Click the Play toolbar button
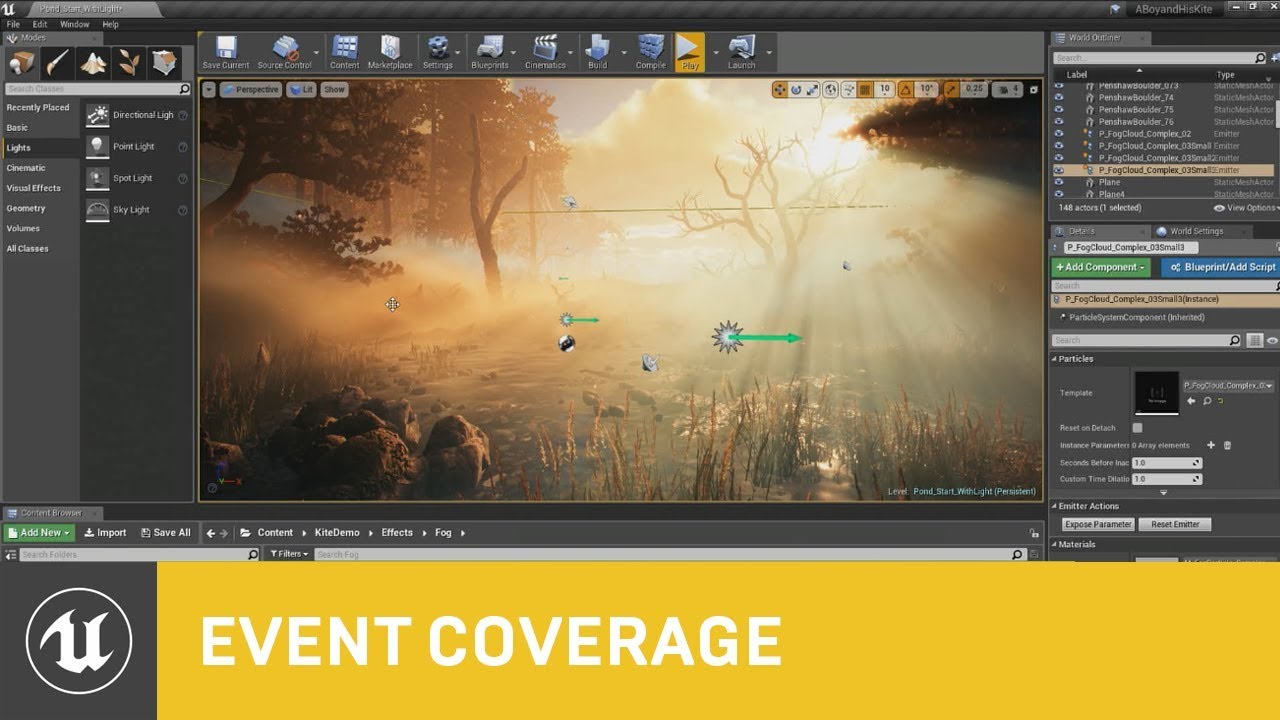The width and height of the screenshot is (1280, 720). coord(689,52)
